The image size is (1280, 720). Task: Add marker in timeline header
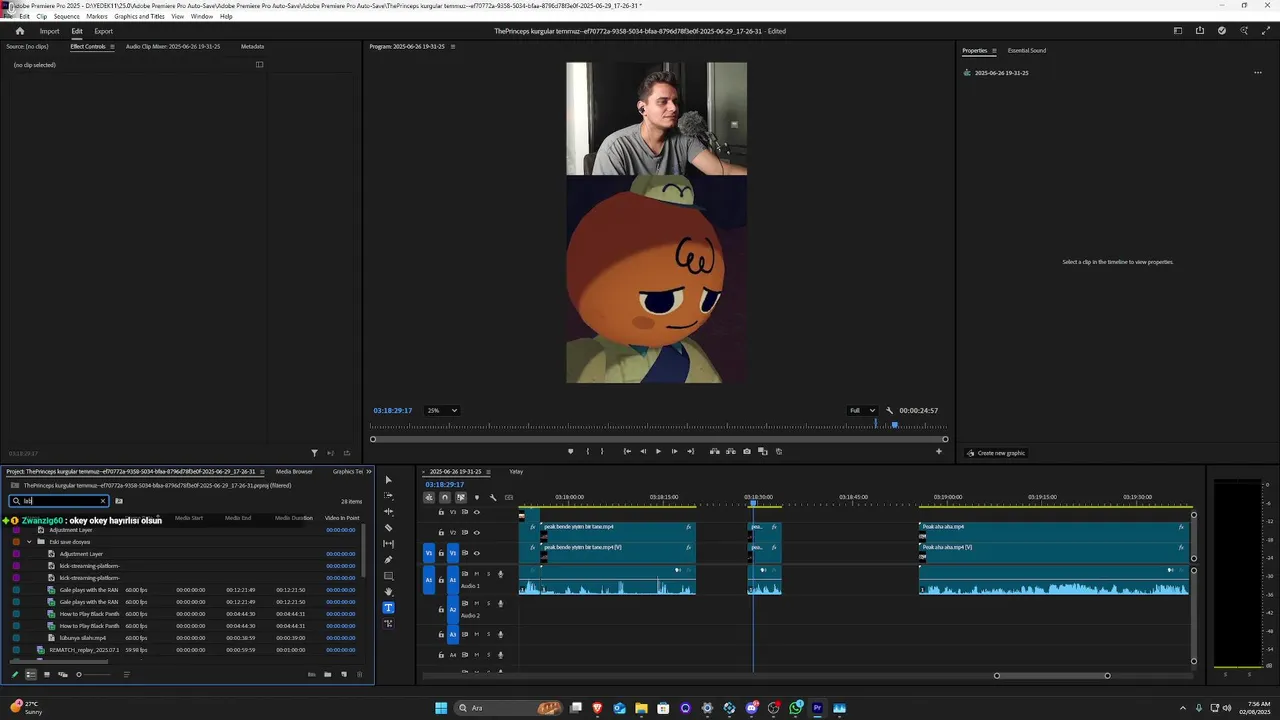click(x=477, y=497)
